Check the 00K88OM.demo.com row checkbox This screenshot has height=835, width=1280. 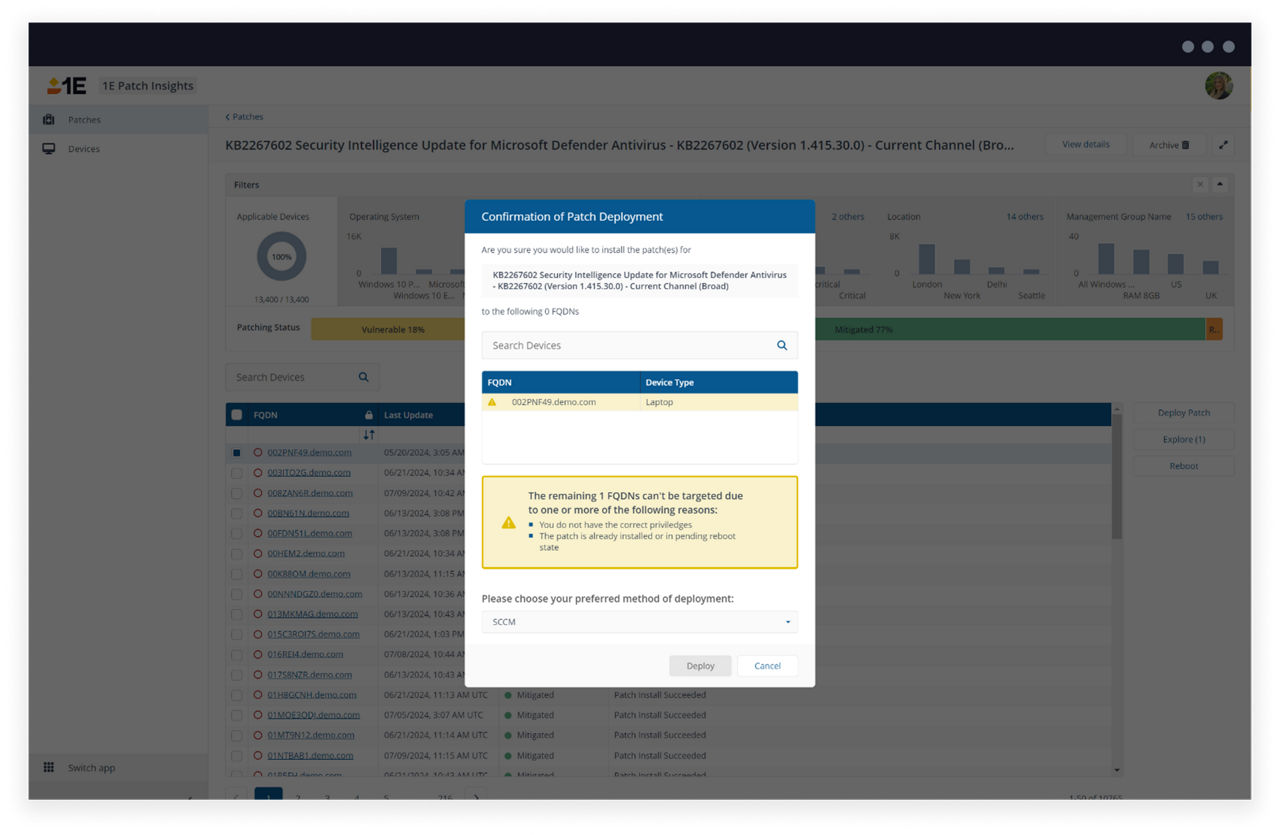click(237, 574)
